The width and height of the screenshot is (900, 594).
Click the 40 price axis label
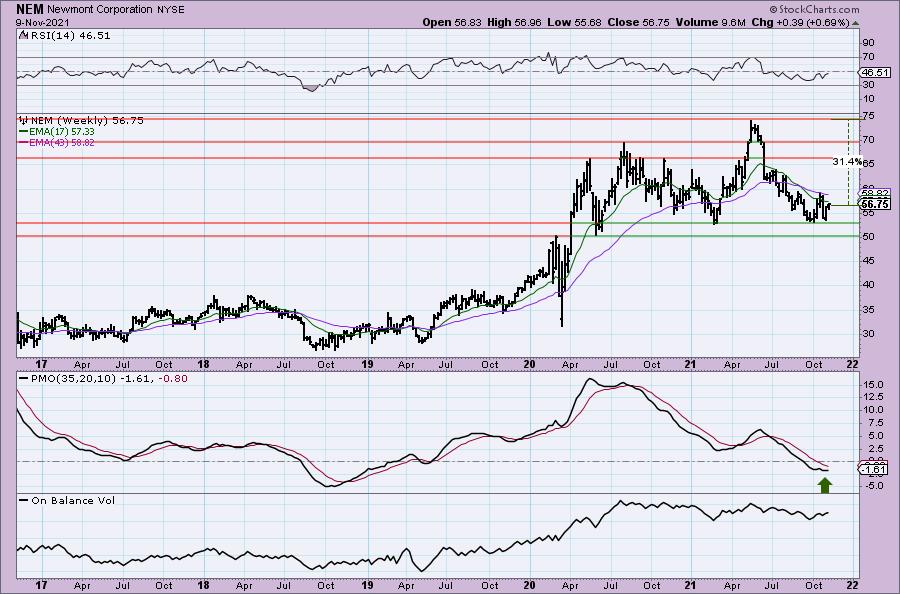point(868,285)
